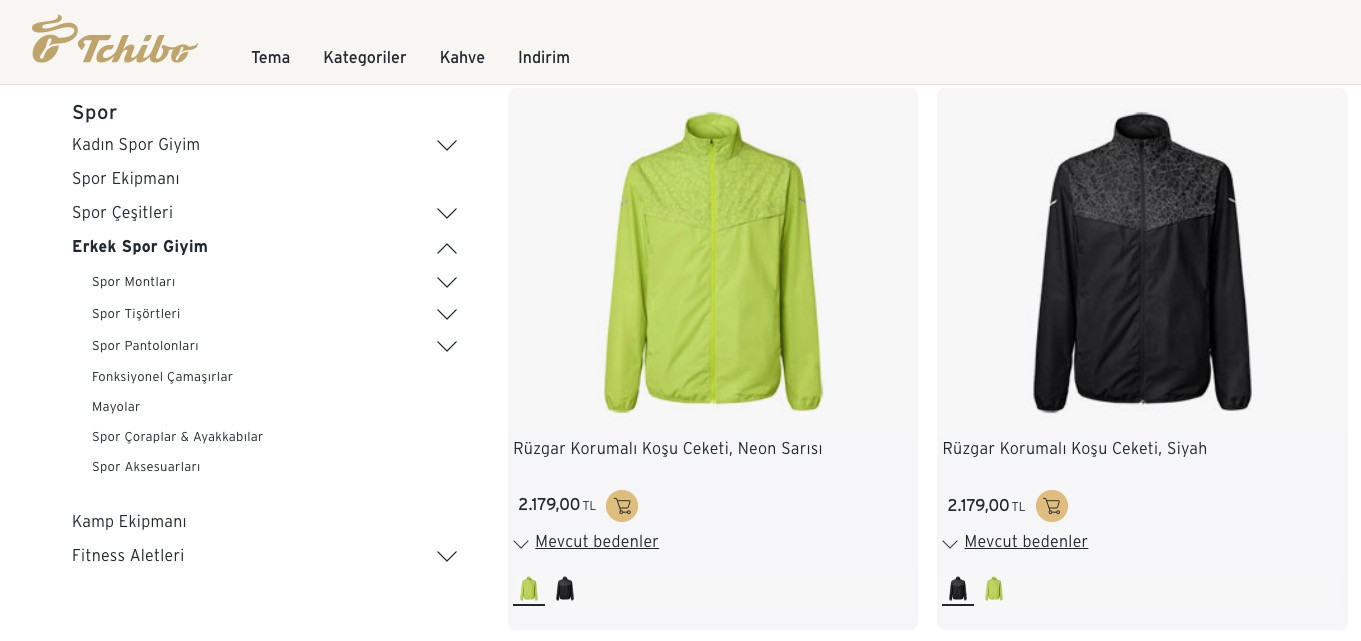The height and width of the screenshot is (641, 1361).
Task: Expand Kadın Spor Giyim category
Action: pos(447,146)
